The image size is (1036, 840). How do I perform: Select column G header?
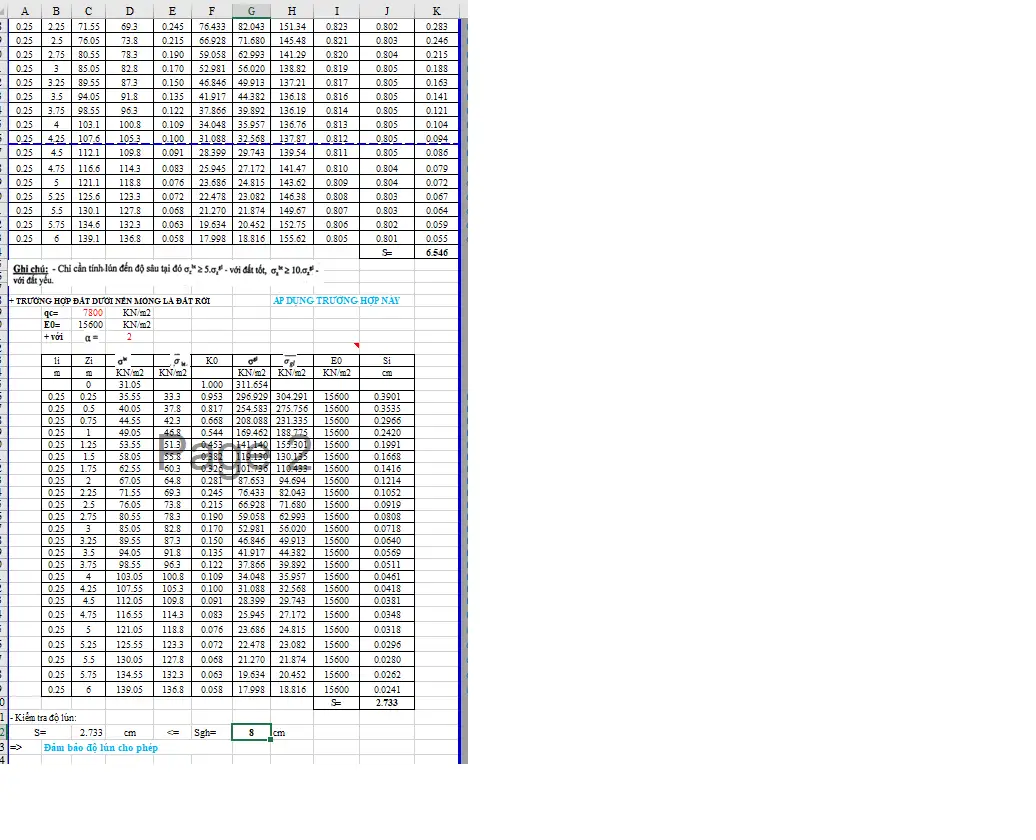(251, 10)
